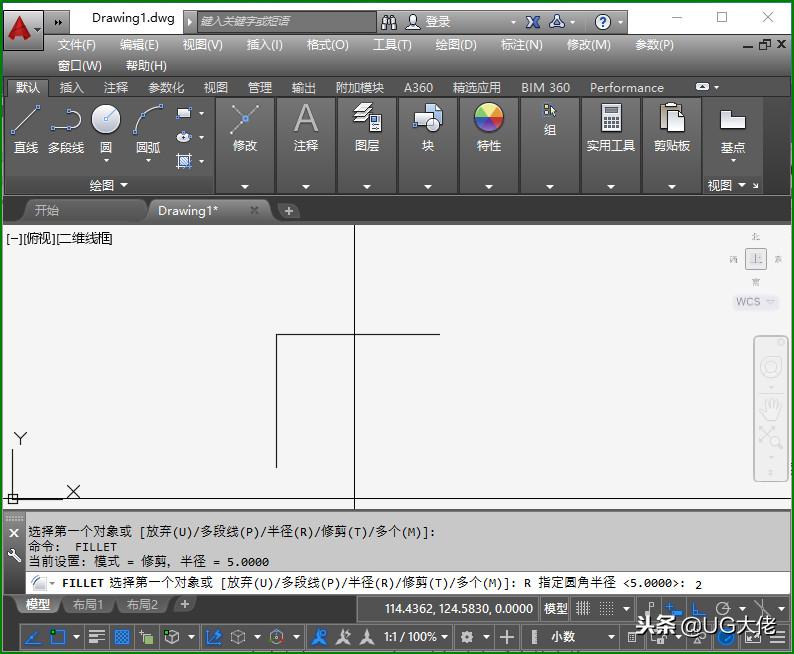This screenshot has height=654, width=794.
Task: Toggle model space (模型) button in status bar
Action: point(555,608)
